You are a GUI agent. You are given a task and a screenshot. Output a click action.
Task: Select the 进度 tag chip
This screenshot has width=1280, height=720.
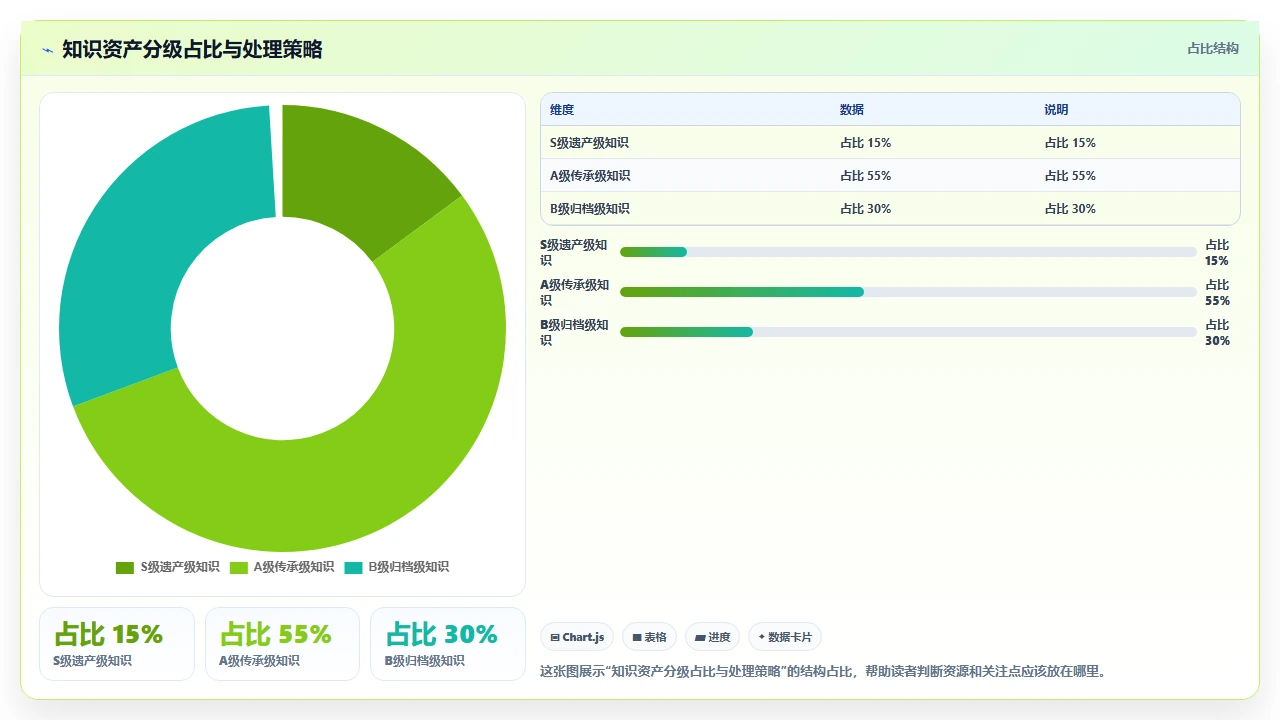[x=712, y=637]
